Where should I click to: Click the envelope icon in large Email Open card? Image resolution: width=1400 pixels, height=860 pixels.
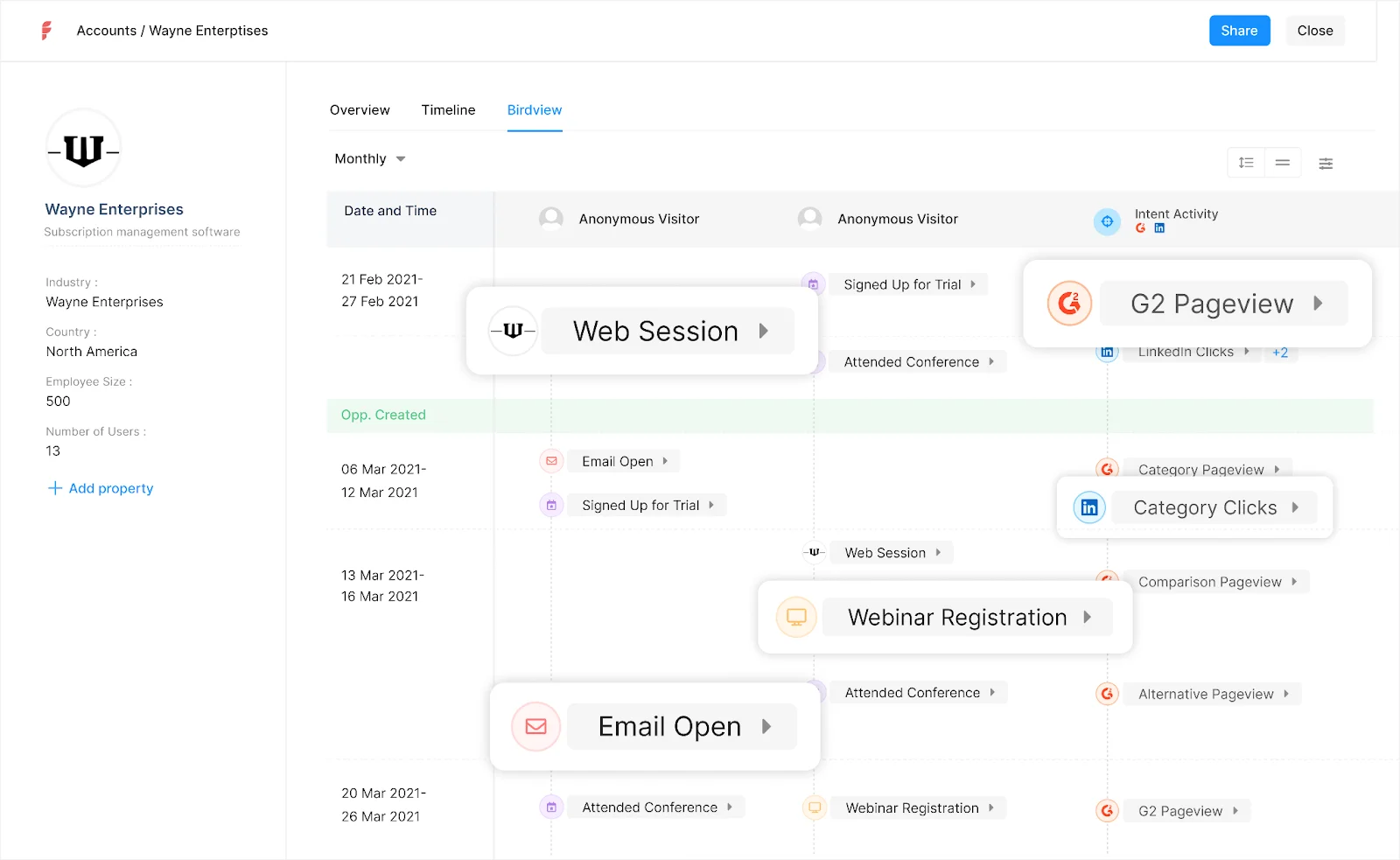coord(536,726)
